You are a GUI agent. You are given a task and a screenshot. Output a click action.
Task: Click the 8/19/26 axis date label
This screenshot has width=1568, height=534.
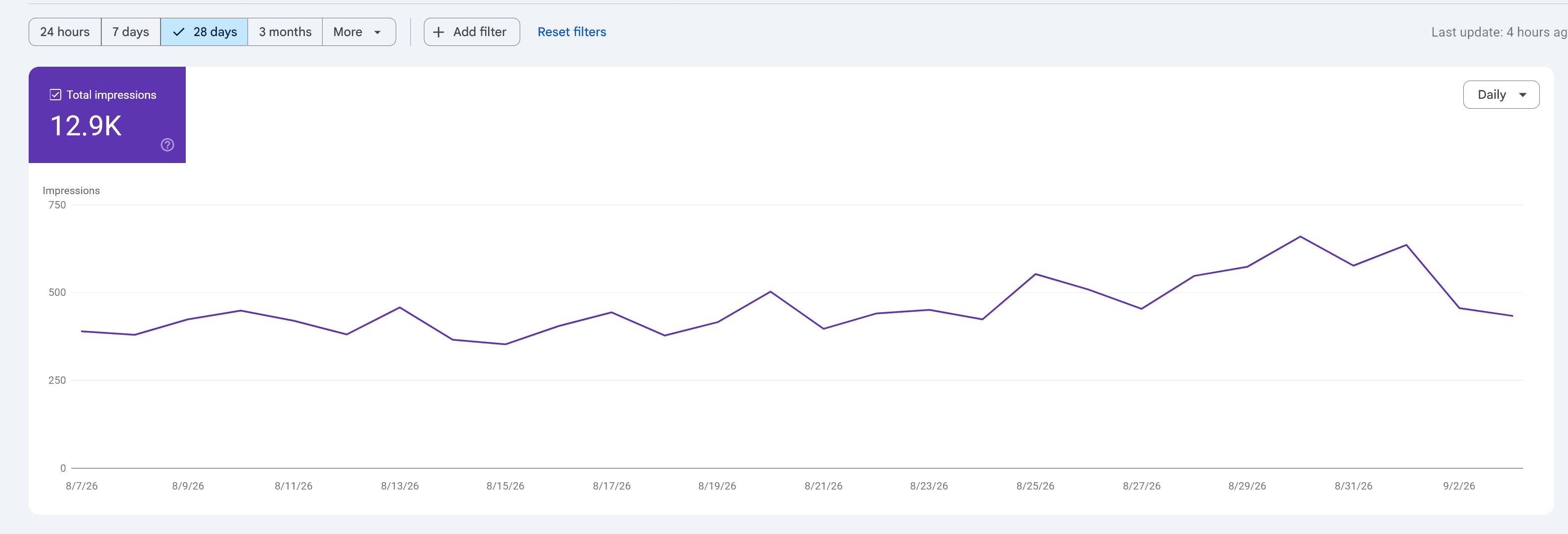(717, 486)
